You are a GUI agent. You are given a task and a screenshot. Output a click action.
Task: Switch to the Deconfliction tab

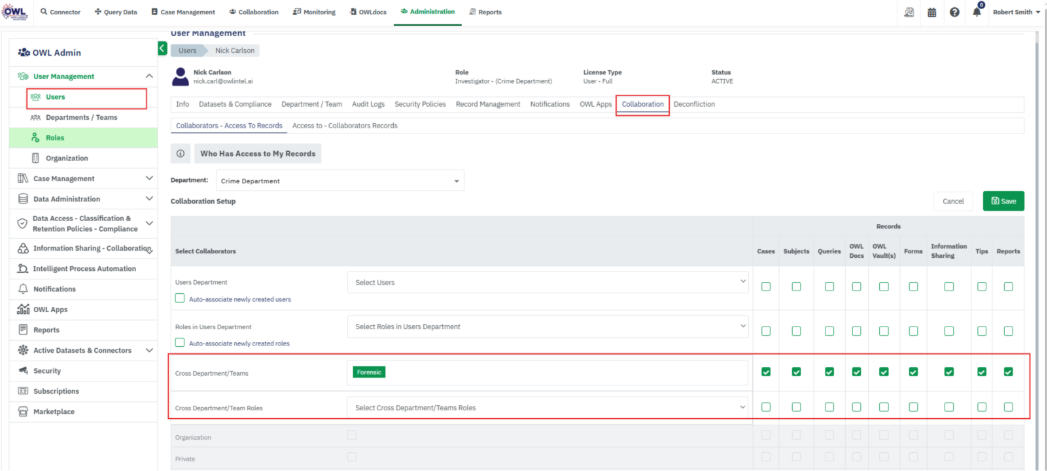tap(694, 104)
